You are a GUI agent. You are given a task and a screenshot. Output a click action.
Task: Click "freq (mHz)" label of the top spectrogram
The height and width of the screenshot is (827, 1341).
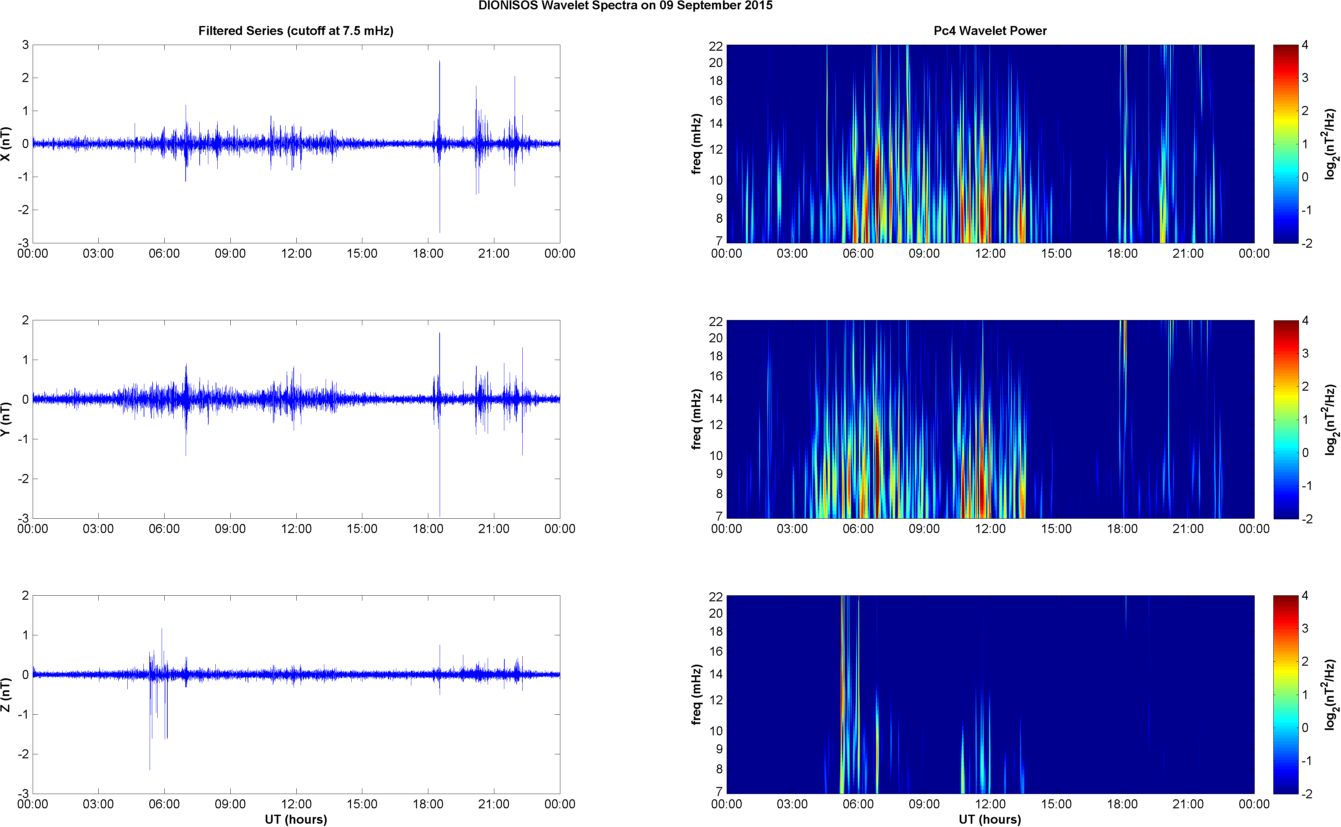click(695, 145)
